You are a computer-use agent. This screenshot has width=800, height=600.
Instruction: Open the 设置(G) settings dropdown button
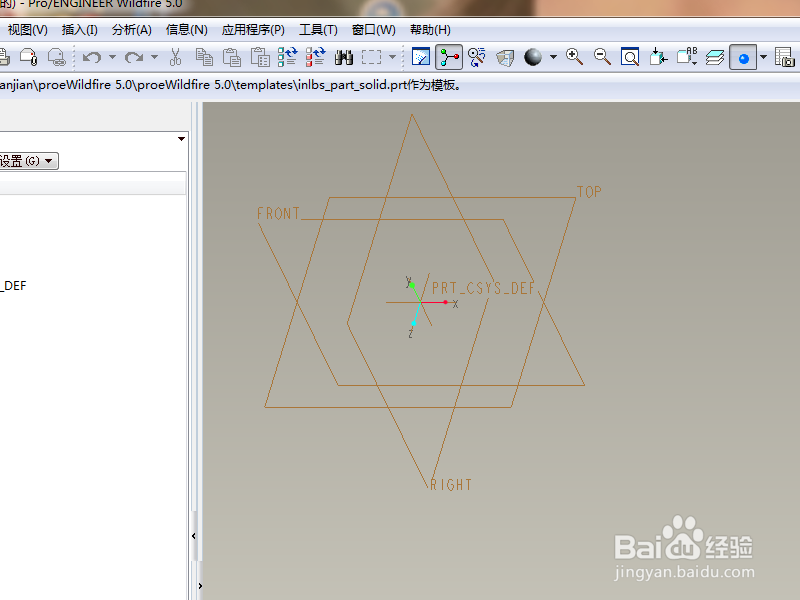click(x=29, y=161)
